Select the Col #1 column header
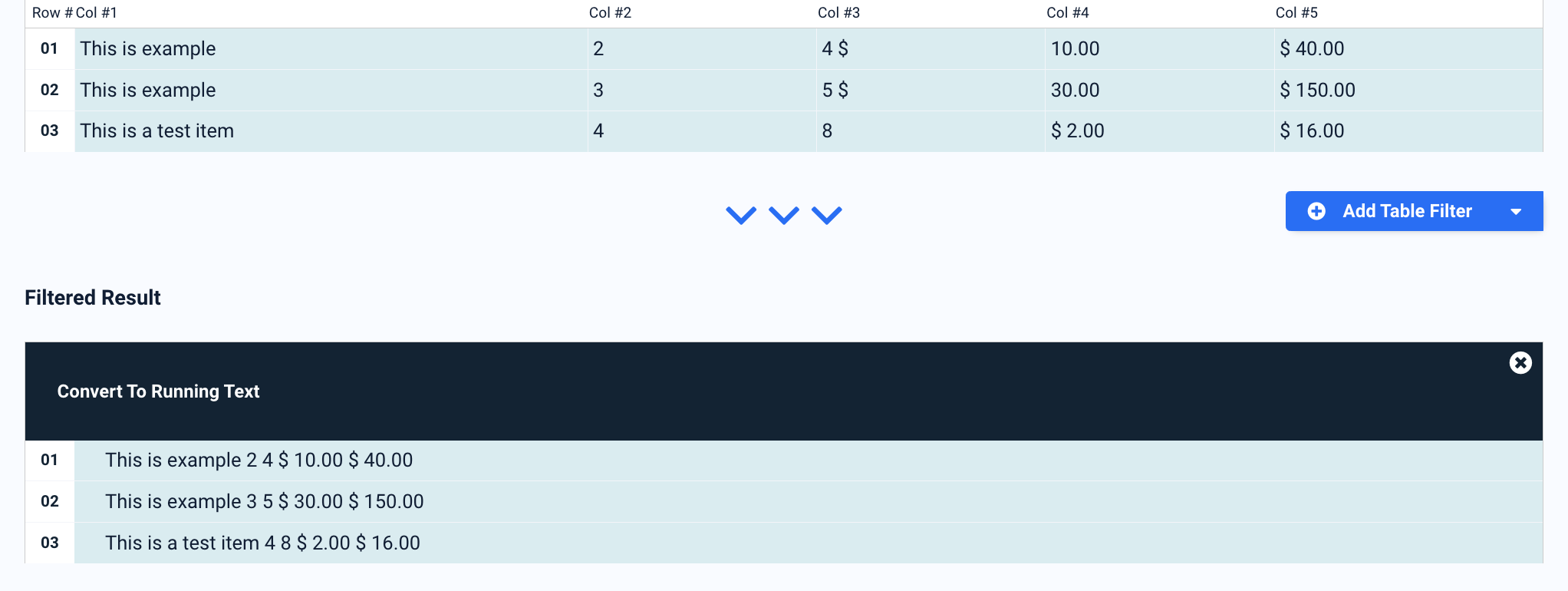 (x=97, y=13)
